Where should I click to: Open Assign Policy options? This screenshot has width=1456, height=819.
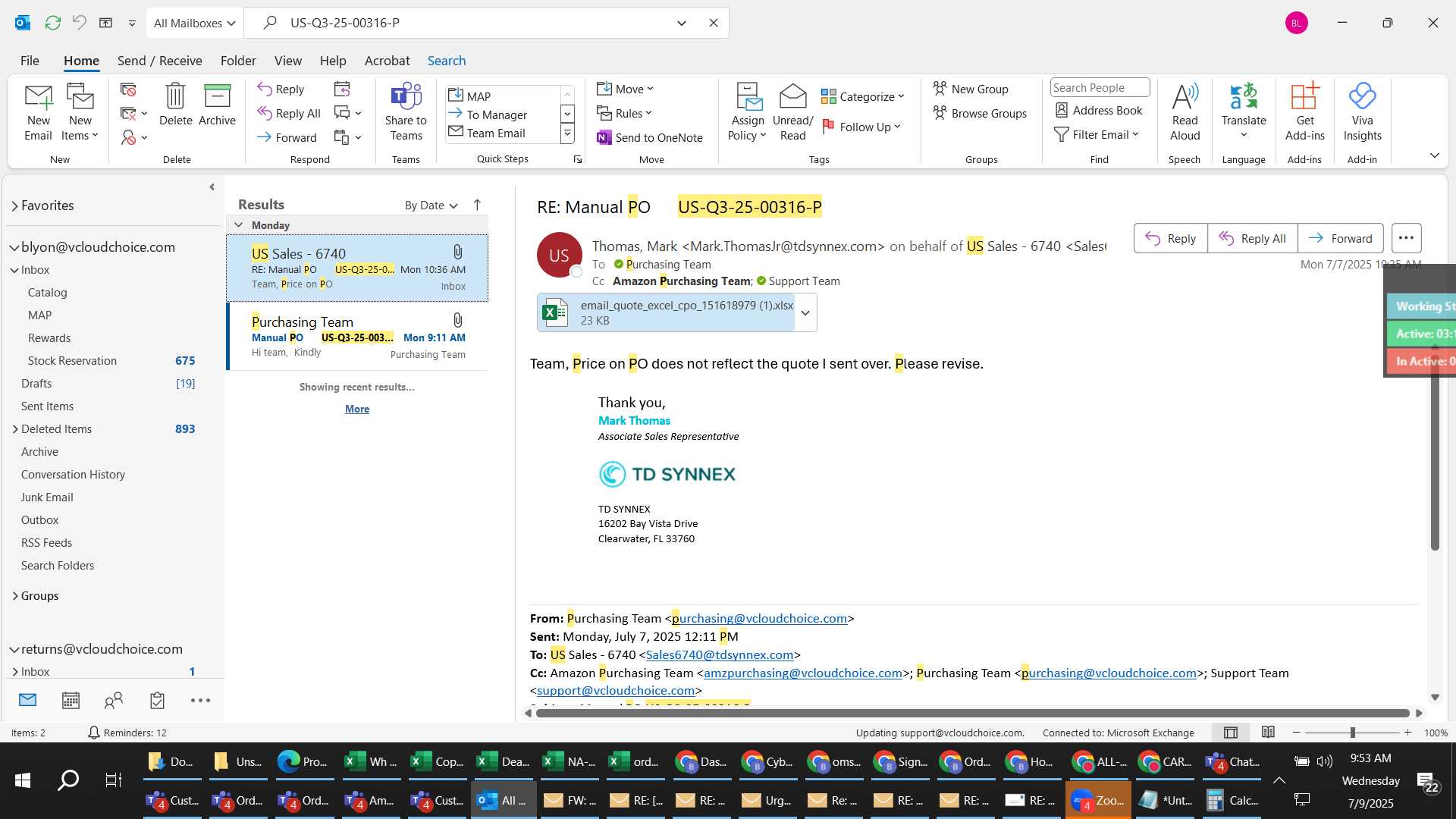point(748,112)
